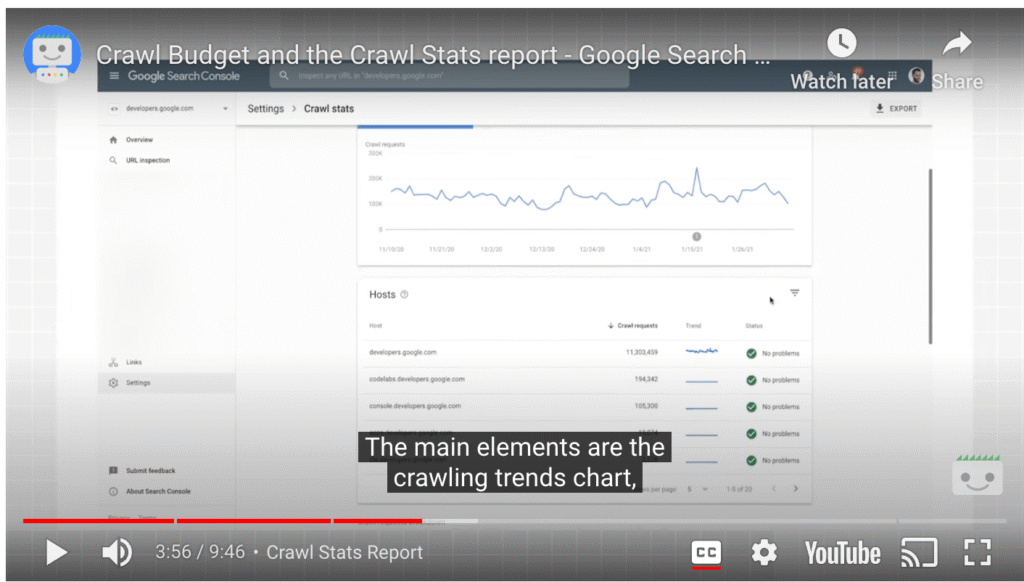Viewport: 1024px width, 582px height.
Task: Click the Links icon in the sidebar
Action: tap(114, 362)
